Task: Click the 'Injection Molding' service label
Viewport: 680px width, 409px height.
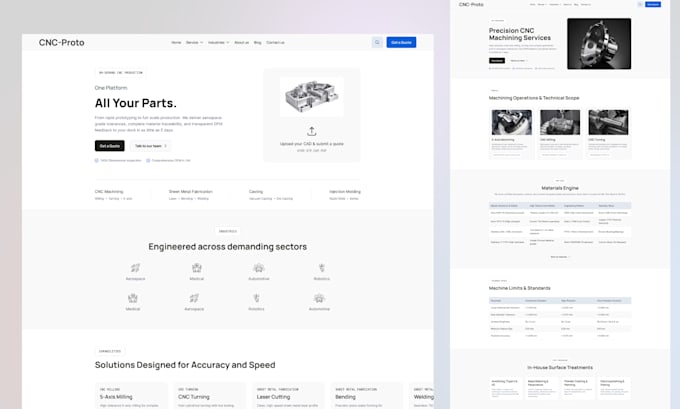Action: (345, 191)
